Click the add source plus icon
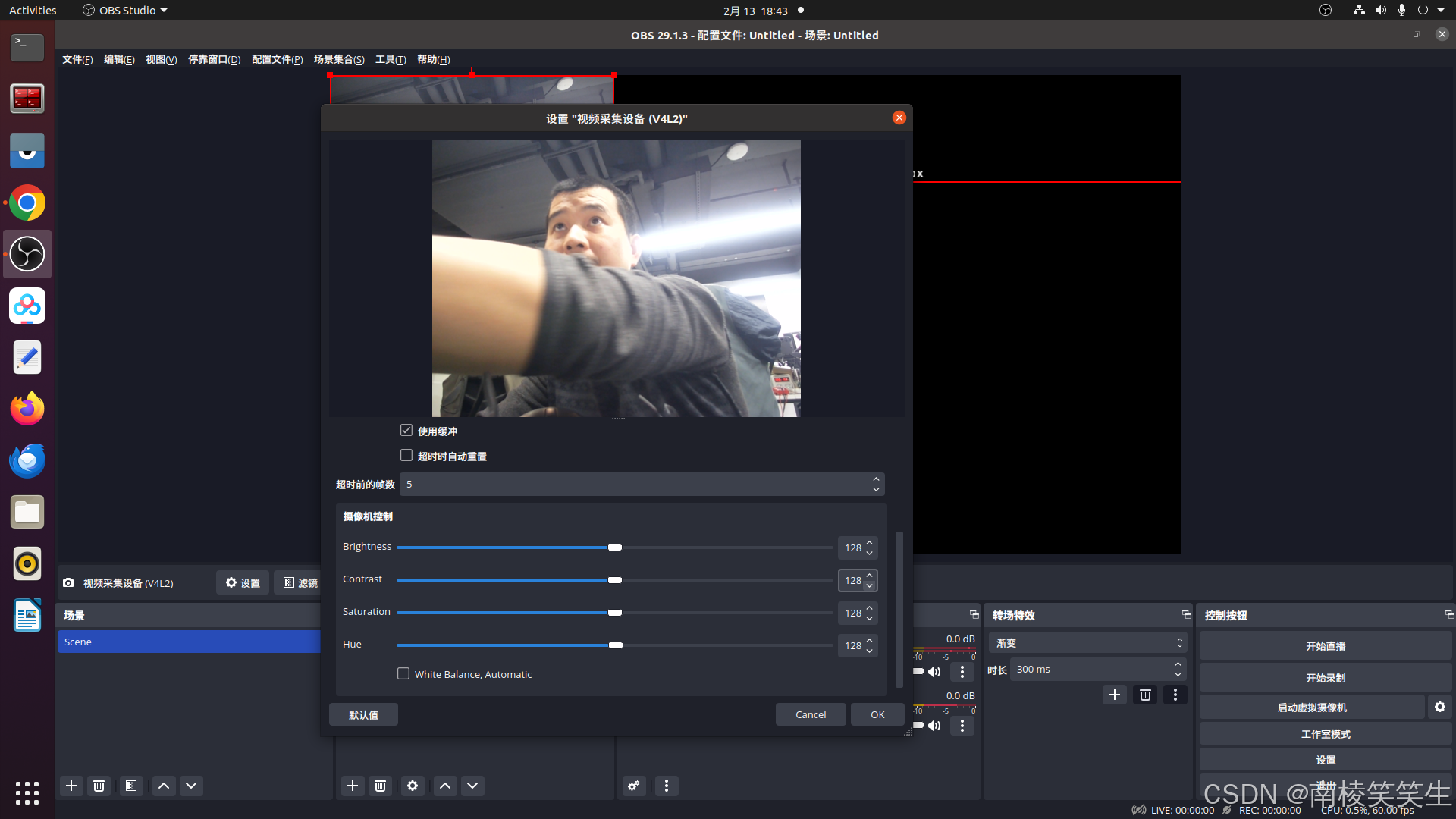 353,786
